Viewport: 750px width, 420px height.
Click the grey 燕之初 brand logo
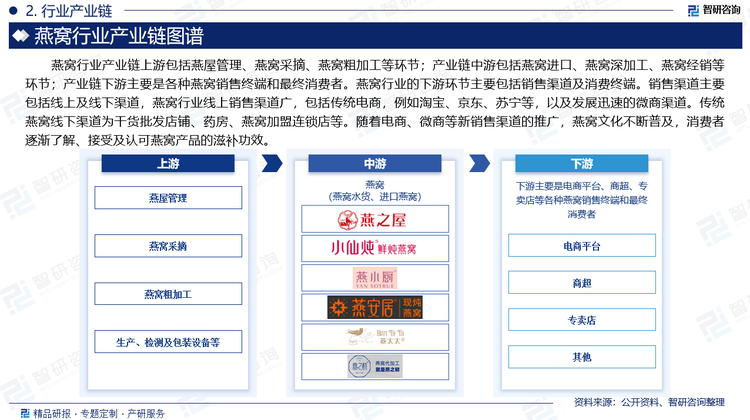(375, 366)
